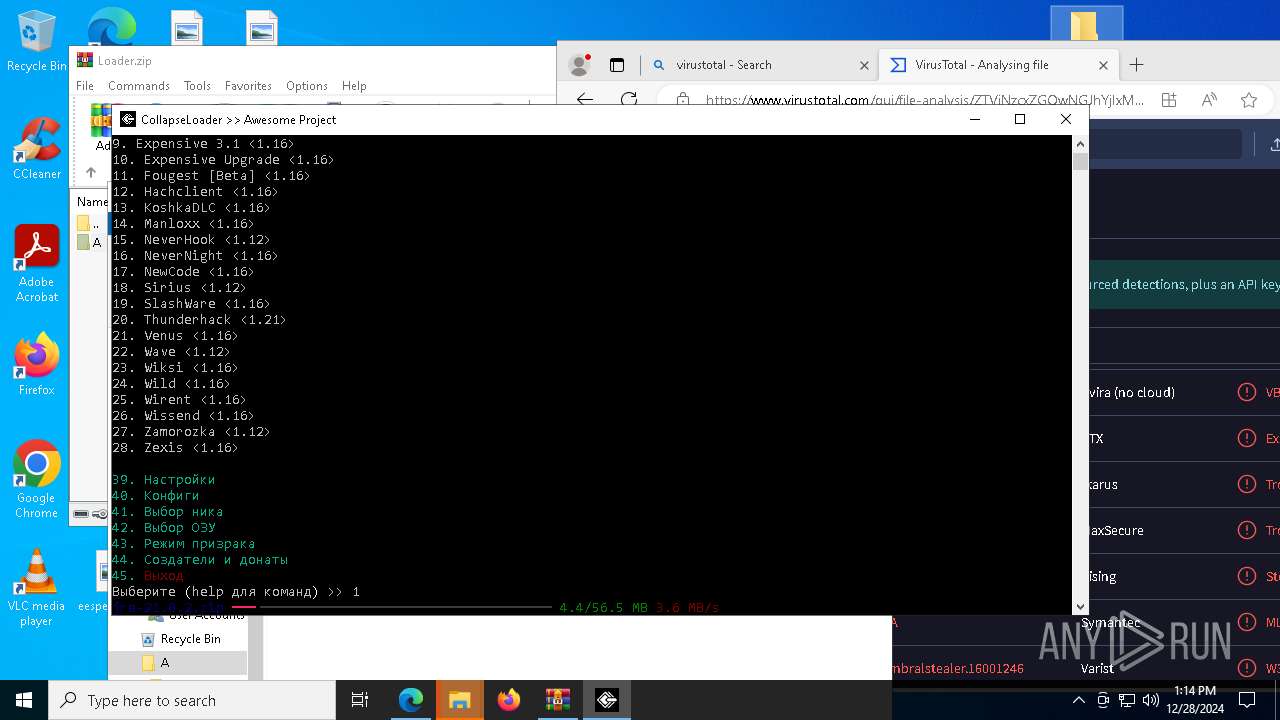Open Google Chrome desktop shortcut

point(36,480)
